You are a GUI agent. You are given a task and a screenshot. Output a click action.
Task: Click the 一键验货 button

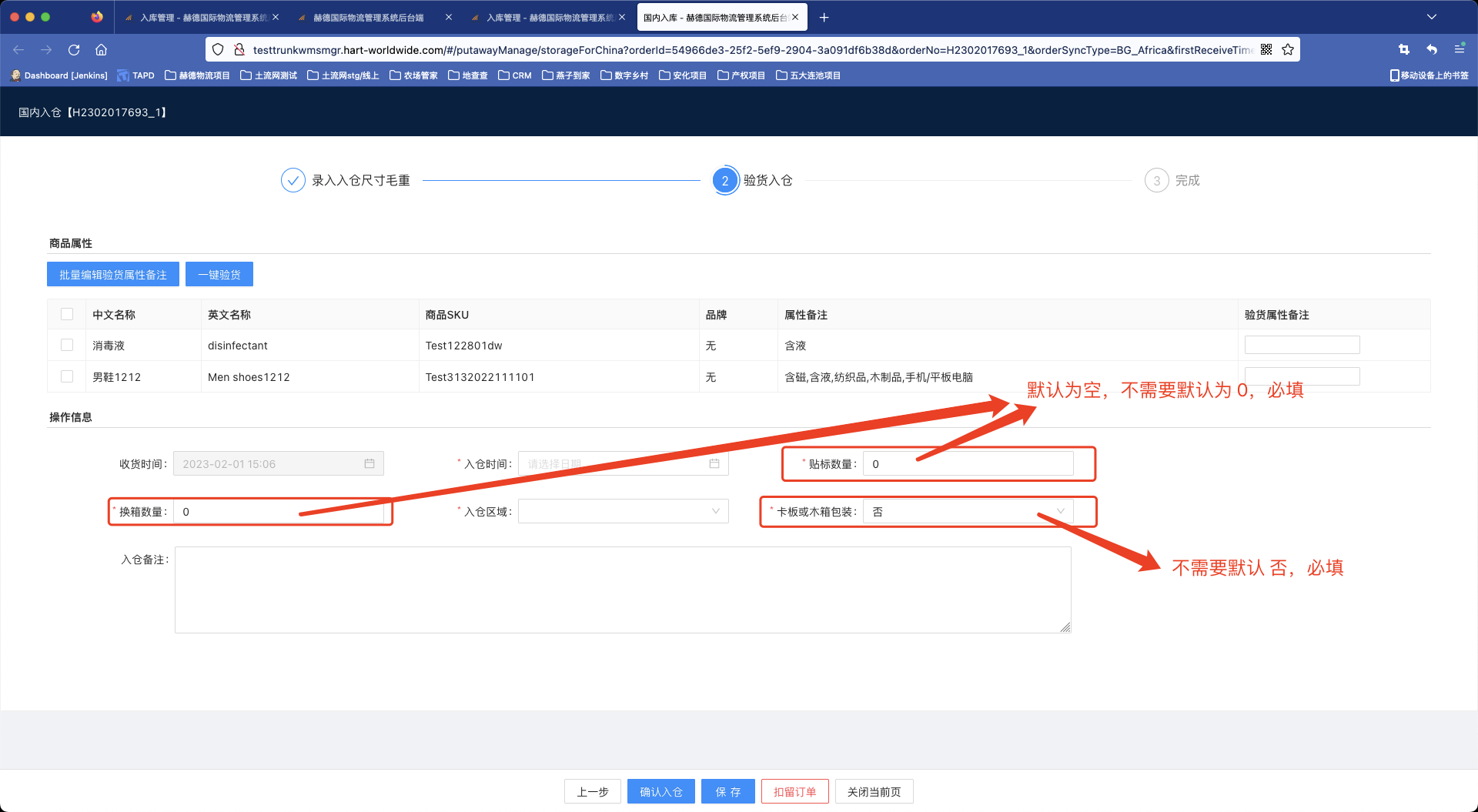[x=219, y=275]
